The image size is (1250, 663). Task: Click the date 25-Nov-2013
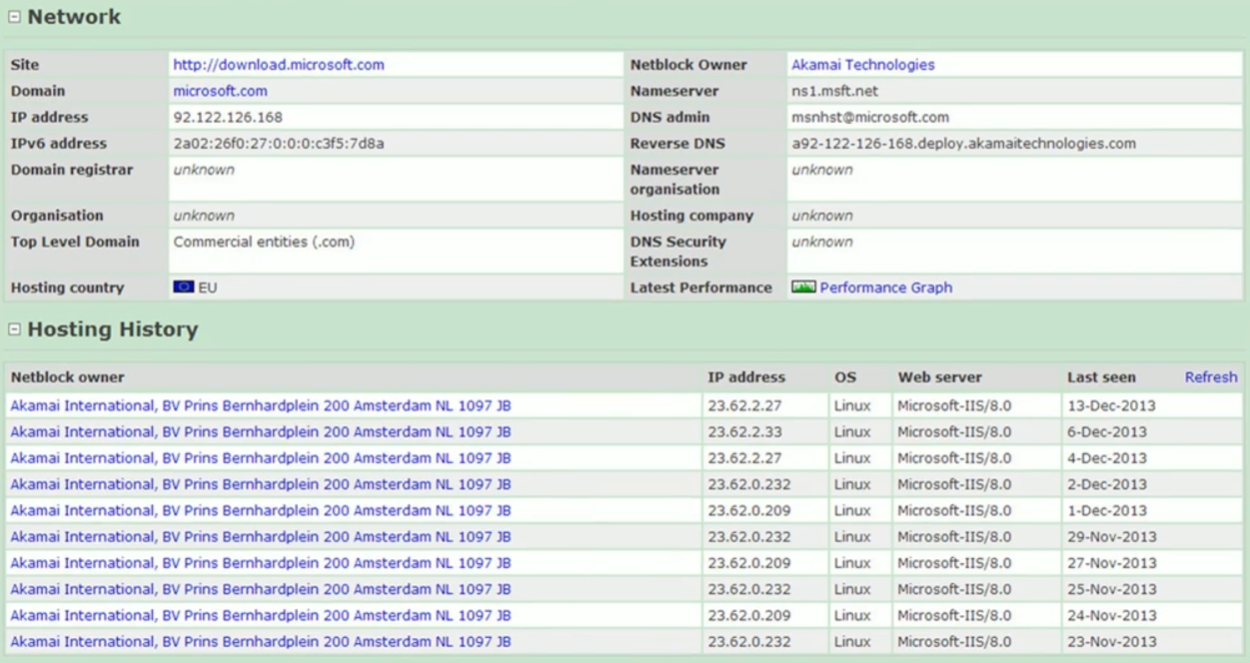pos(1112,589)
